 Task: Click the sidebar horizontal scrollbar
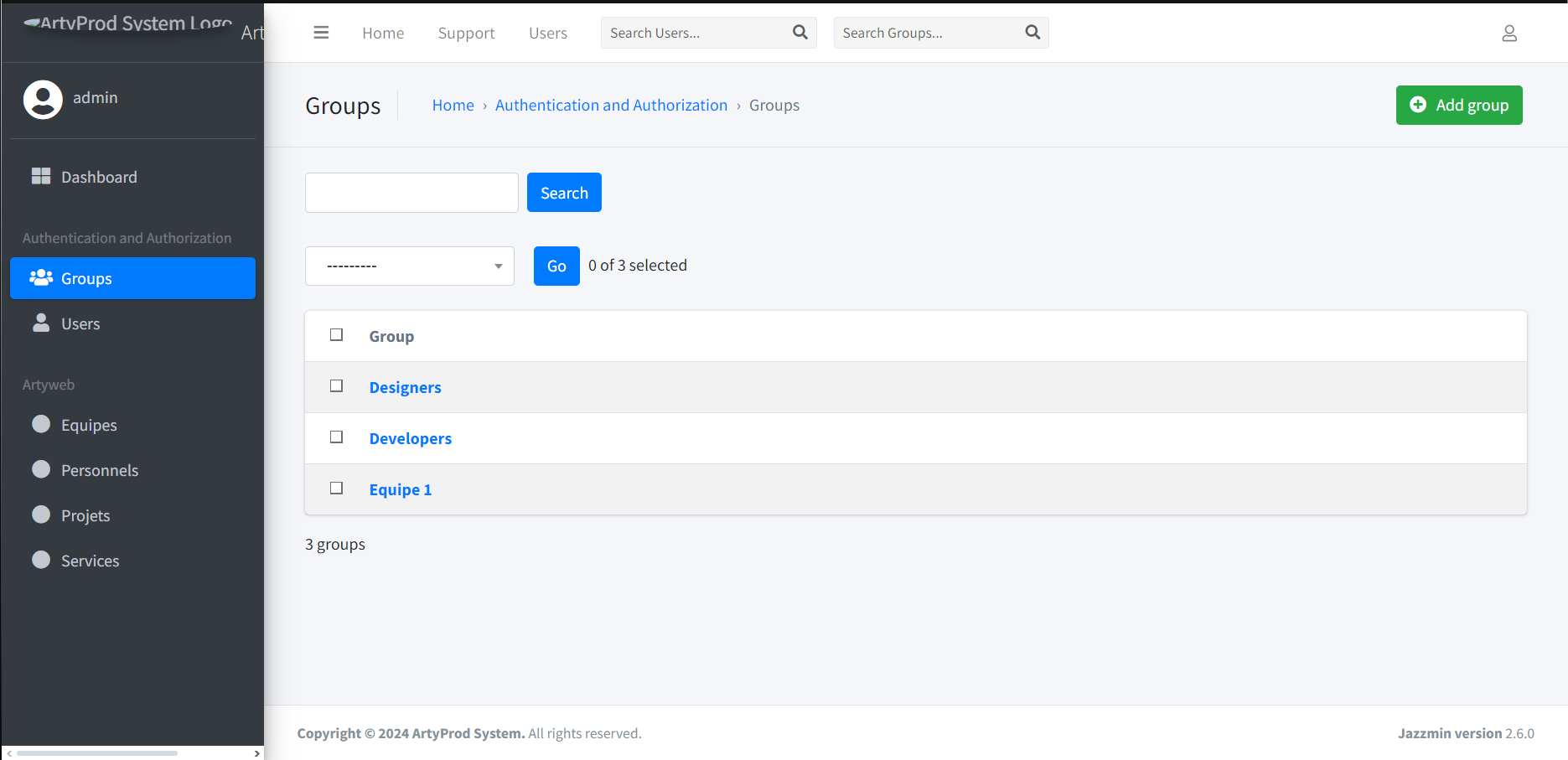97,753
